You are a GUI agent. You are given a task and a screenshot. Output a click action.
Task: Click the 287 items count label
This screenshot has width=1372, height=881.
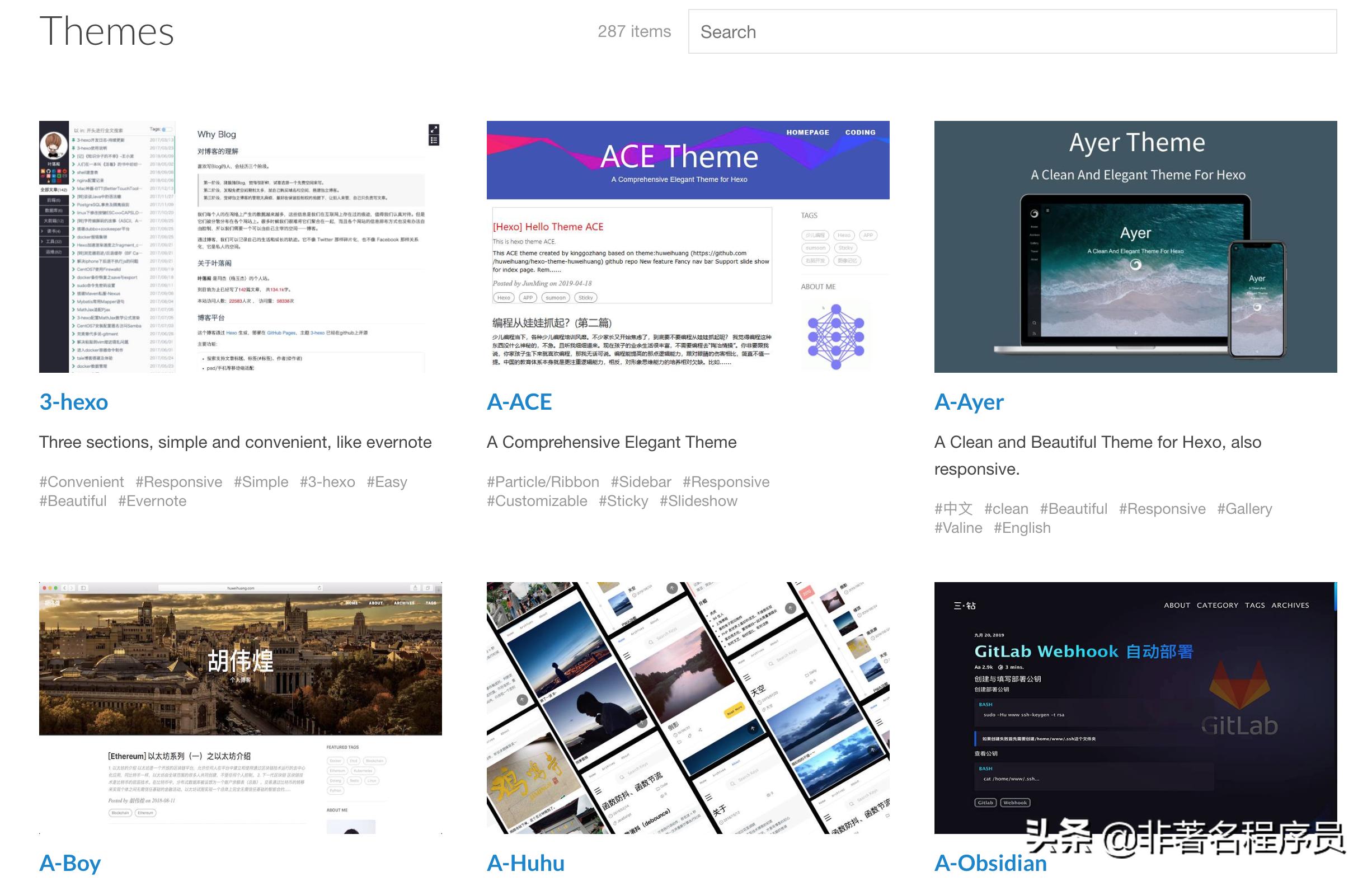635,31
